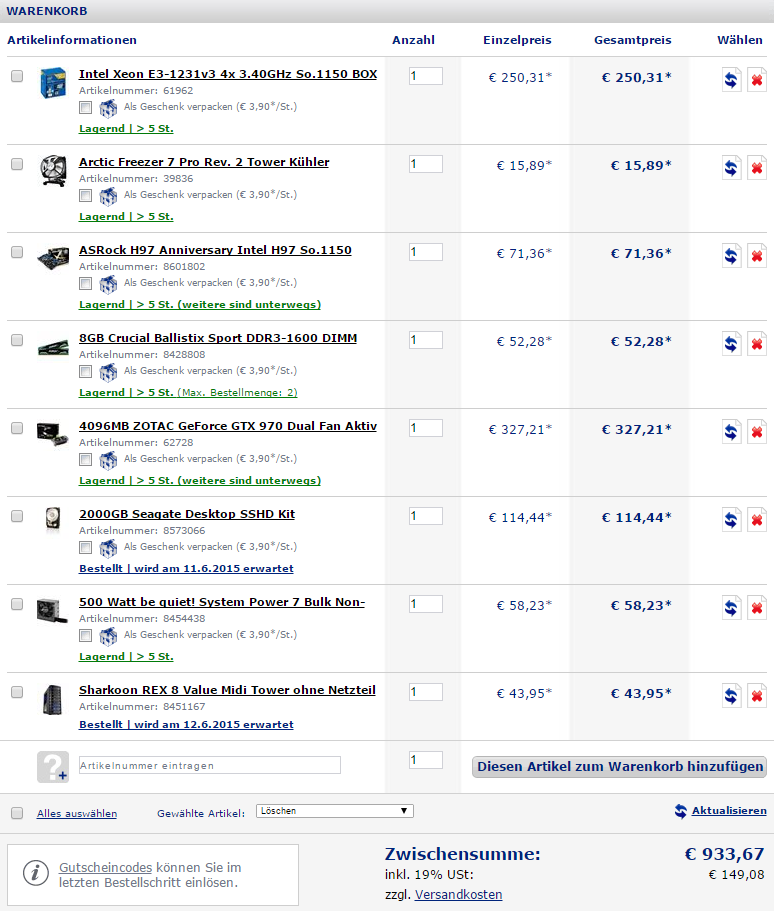This screenshot has width=774, height=911.
Task: Refresh the Seagate Desktop SSHD Kit row
Action: pyautogui.click(x=732, y=521)
